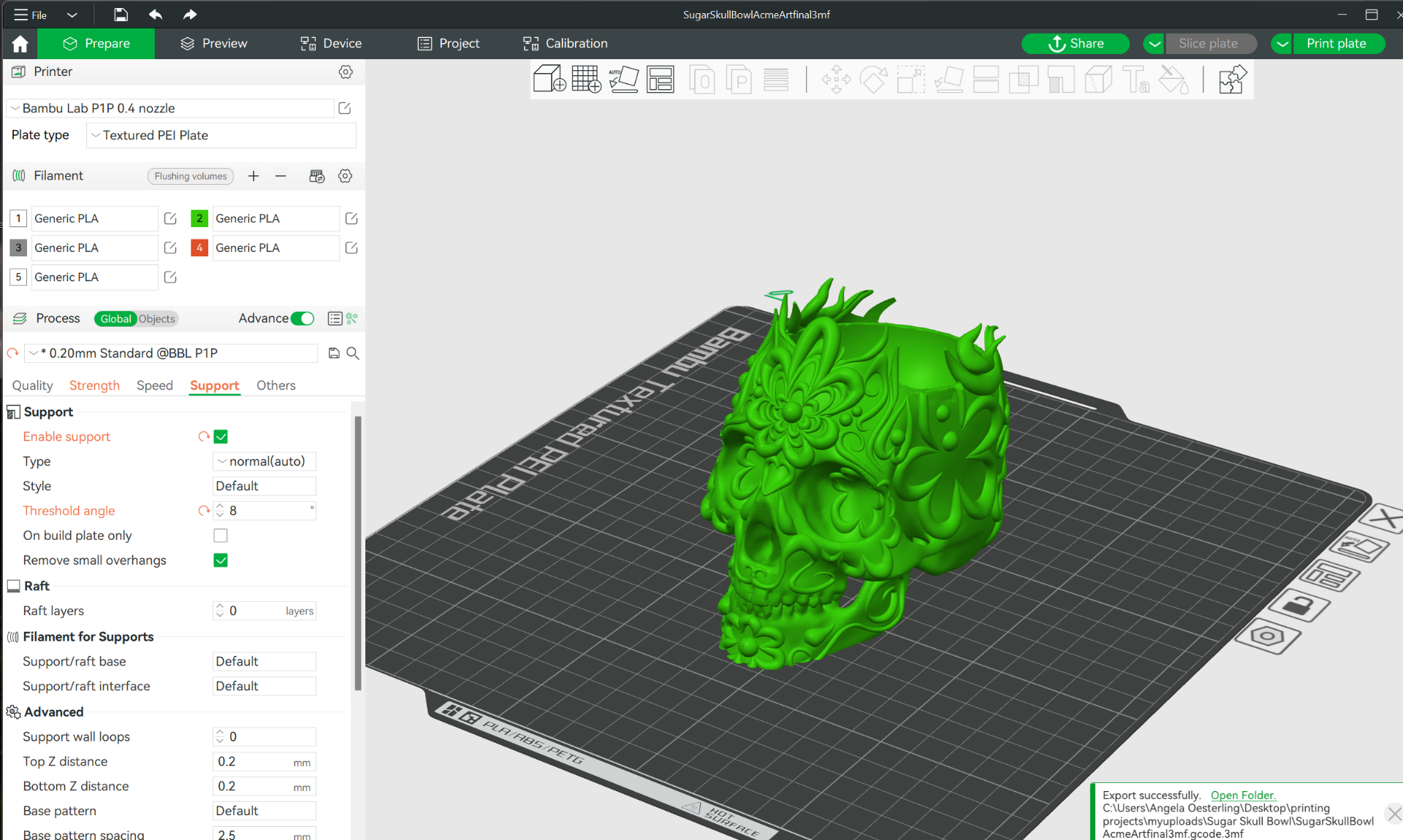Click the Arrange all objects icon

tap(661, 79)
